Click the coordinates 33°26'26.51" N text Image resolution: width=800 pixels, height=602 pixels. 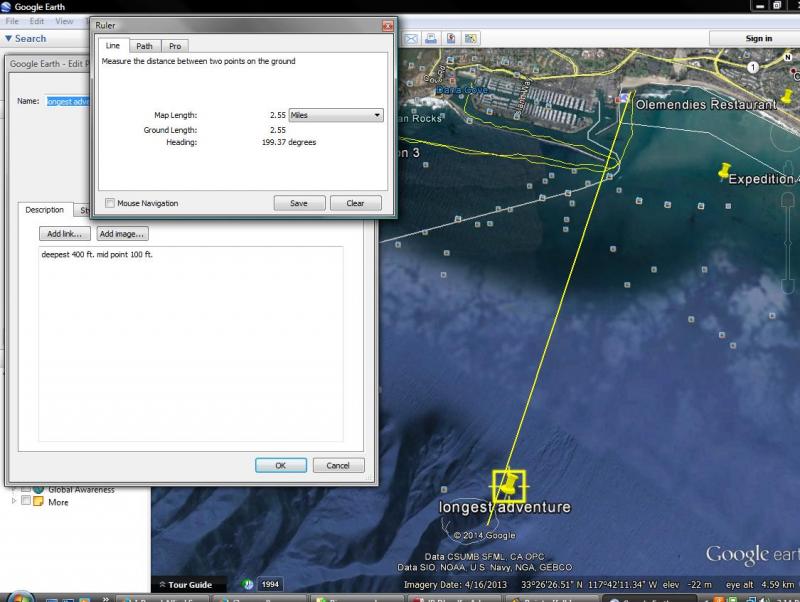tap(552, 585)
